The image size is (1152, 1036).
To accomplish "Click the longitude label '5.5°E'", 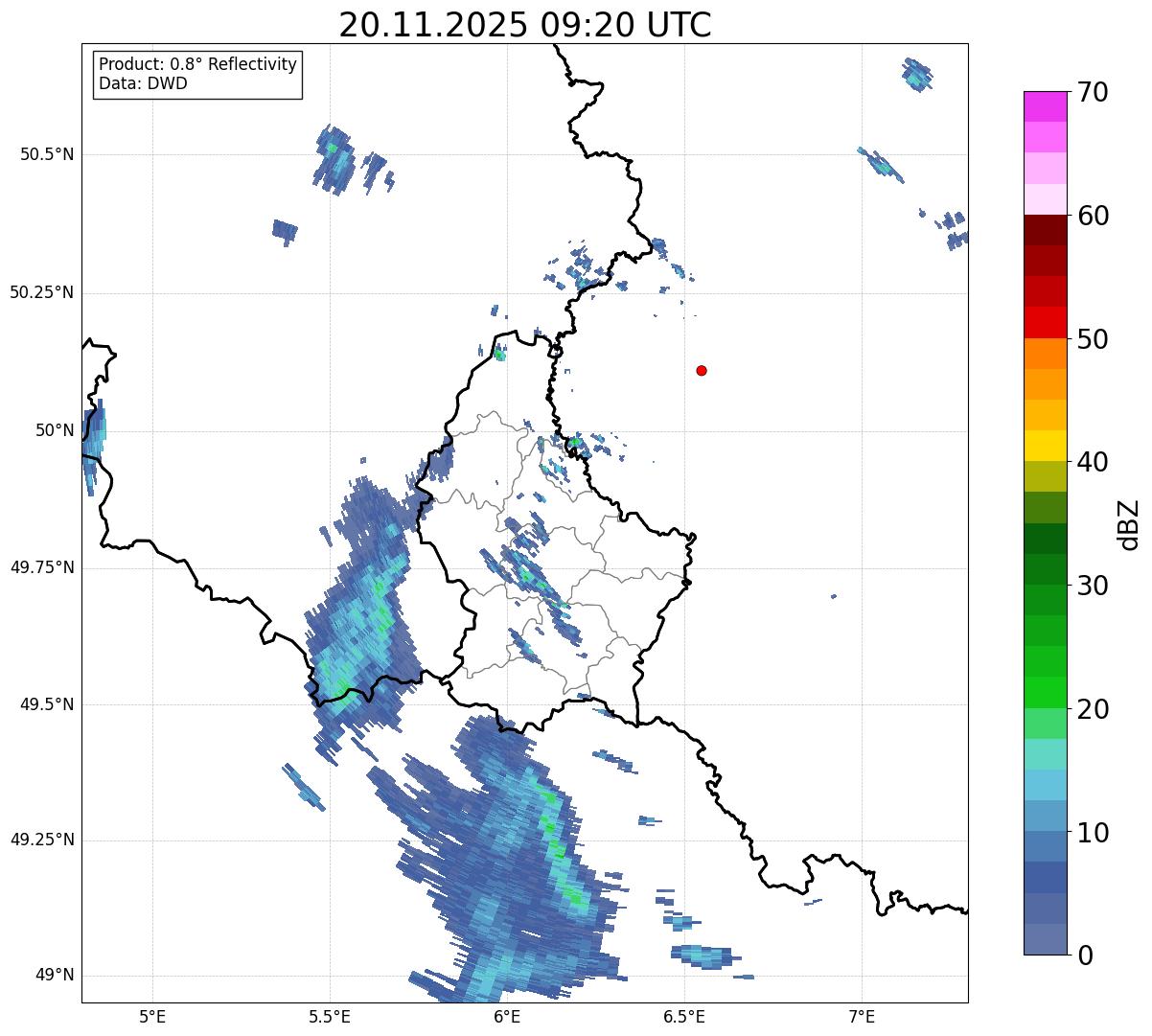I will pyautogui.click(x=331, y=1016).
